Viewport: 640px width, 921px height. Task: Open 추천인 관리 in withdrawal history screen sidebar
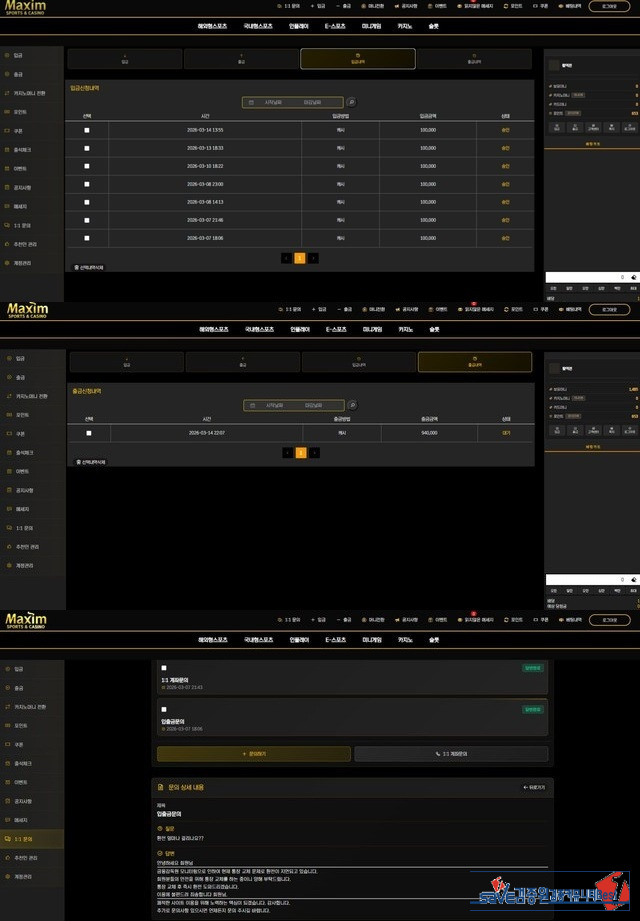pos(27,547)
